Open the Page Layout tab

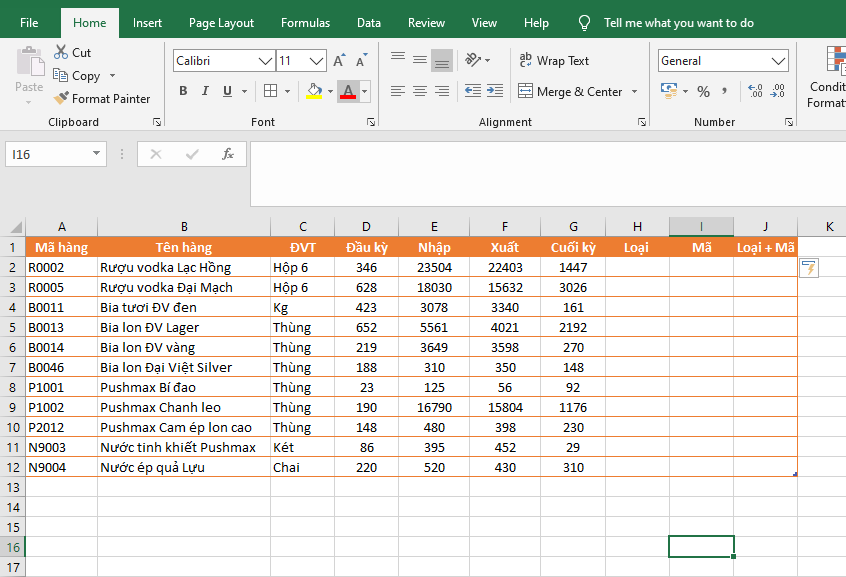221,23
